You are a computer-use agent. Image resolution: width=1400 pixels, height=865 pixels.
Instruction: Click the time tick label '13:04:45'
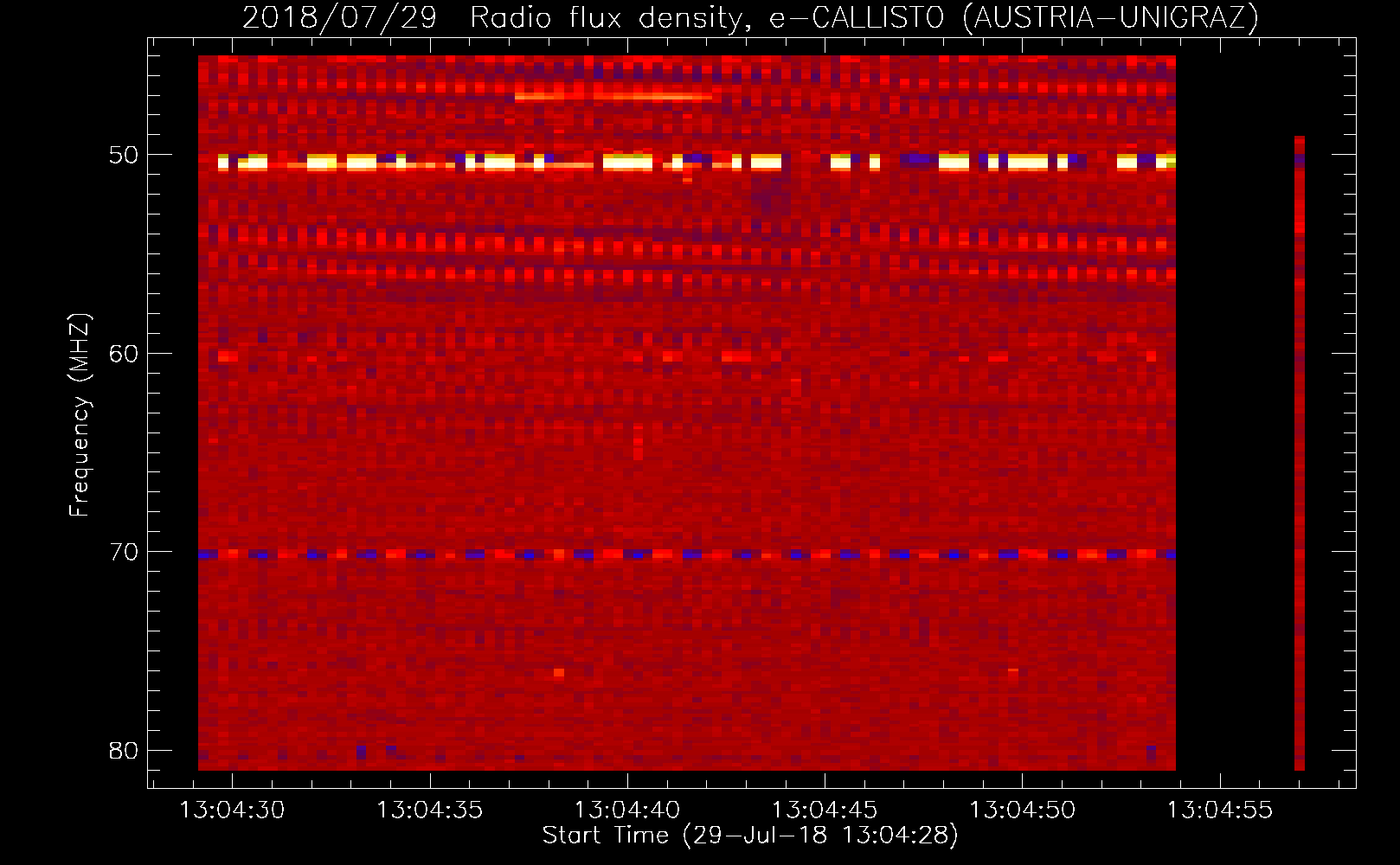825,811
